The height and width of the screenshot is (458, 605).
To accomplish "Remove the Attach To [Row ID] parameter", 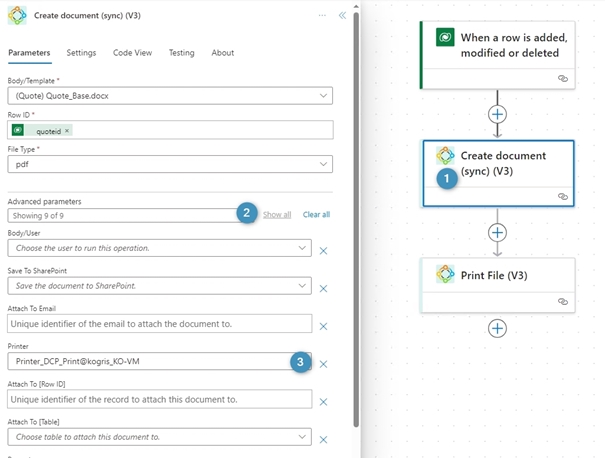I will coord(323,402).
